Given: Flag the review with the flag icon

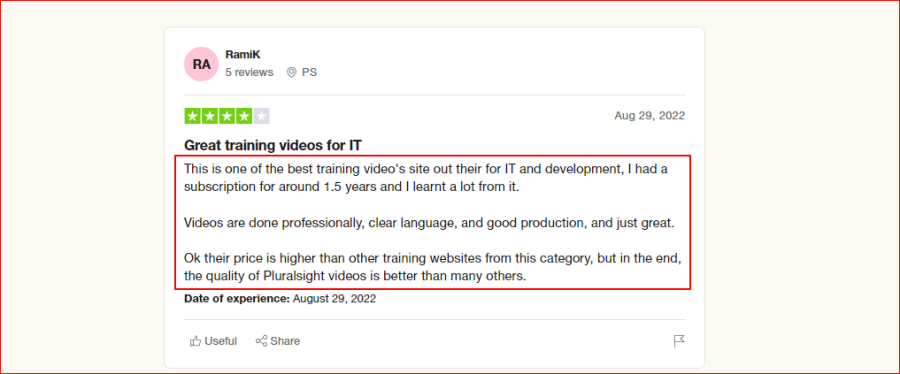Looking at the screenshot, I should tap(679, 341).
